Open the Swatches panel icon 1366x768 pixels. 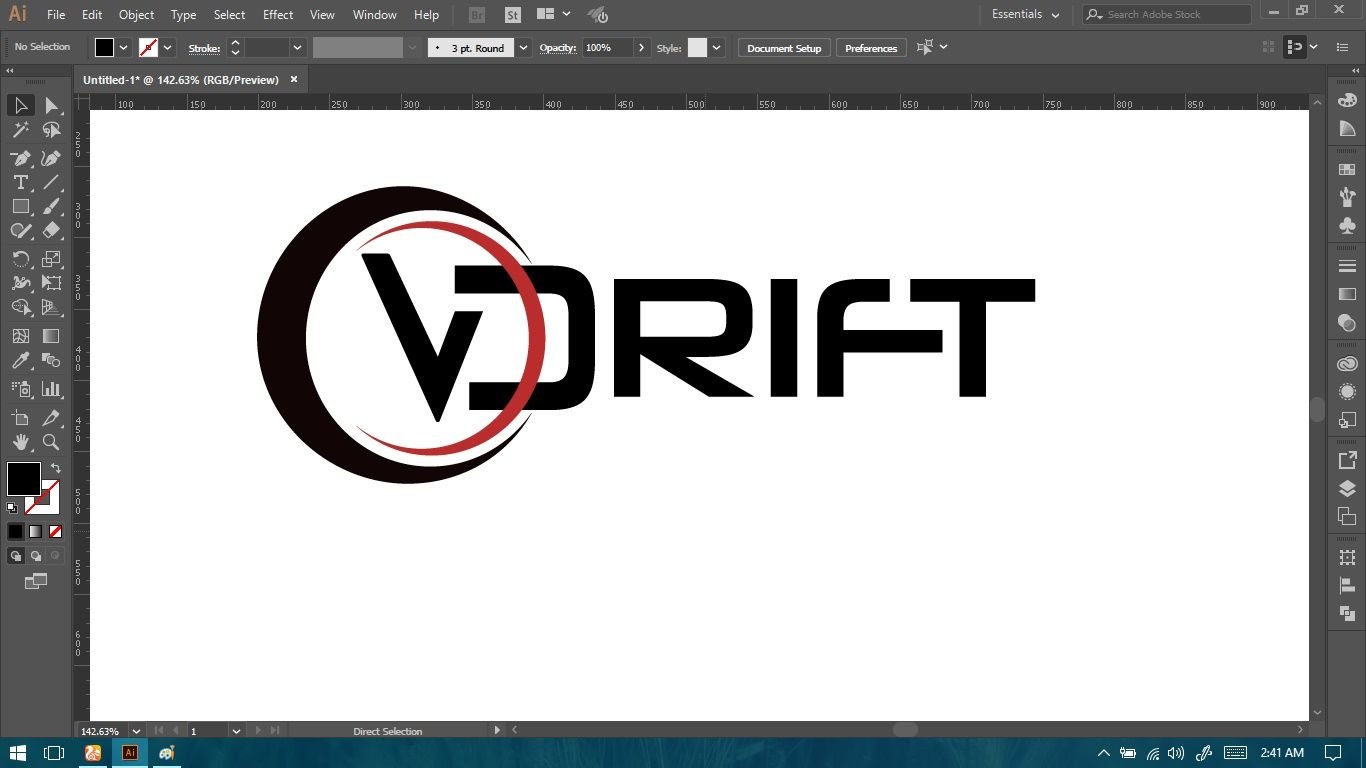coord(1347,170)
